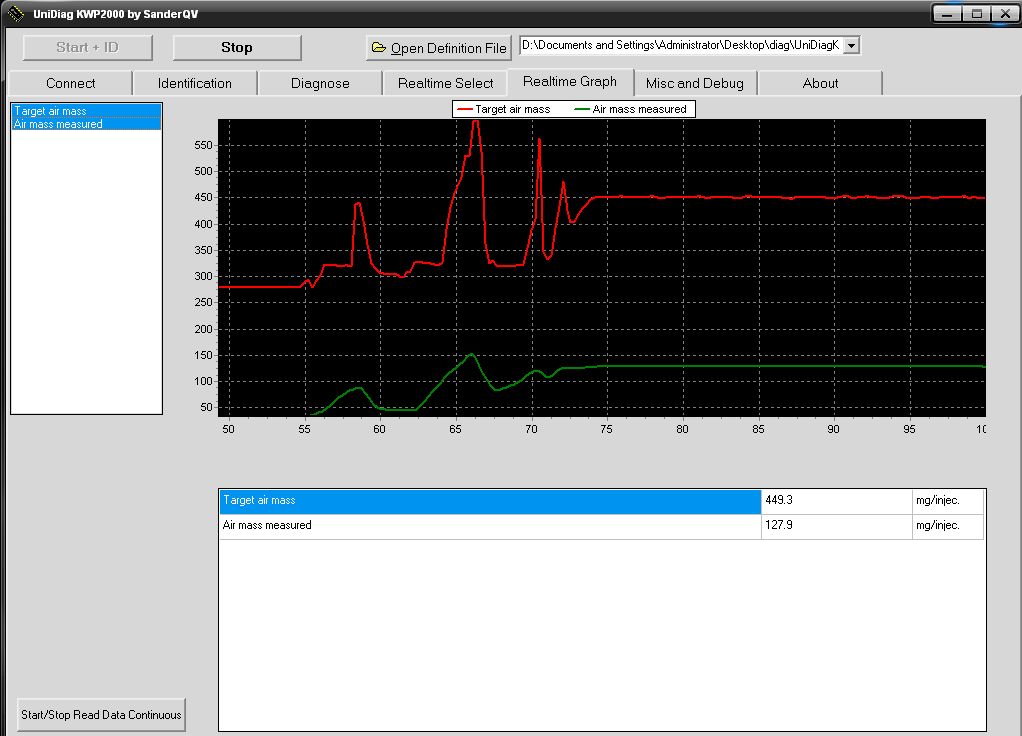1022x736 pixels.
Task: Maximize the UniDiag window
Action: tap(976, 14)
